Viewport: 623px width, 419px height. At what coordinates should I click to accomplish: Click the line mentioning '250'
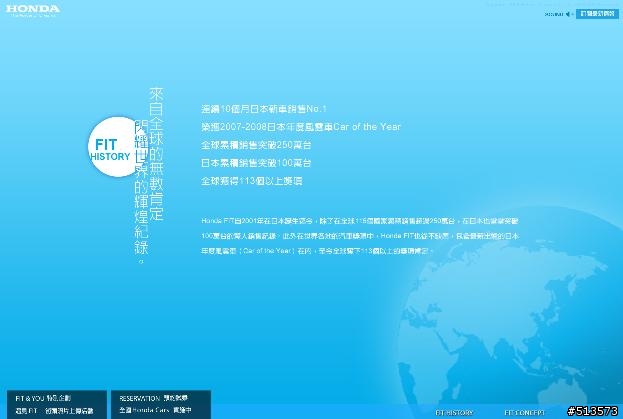[256, 145]
